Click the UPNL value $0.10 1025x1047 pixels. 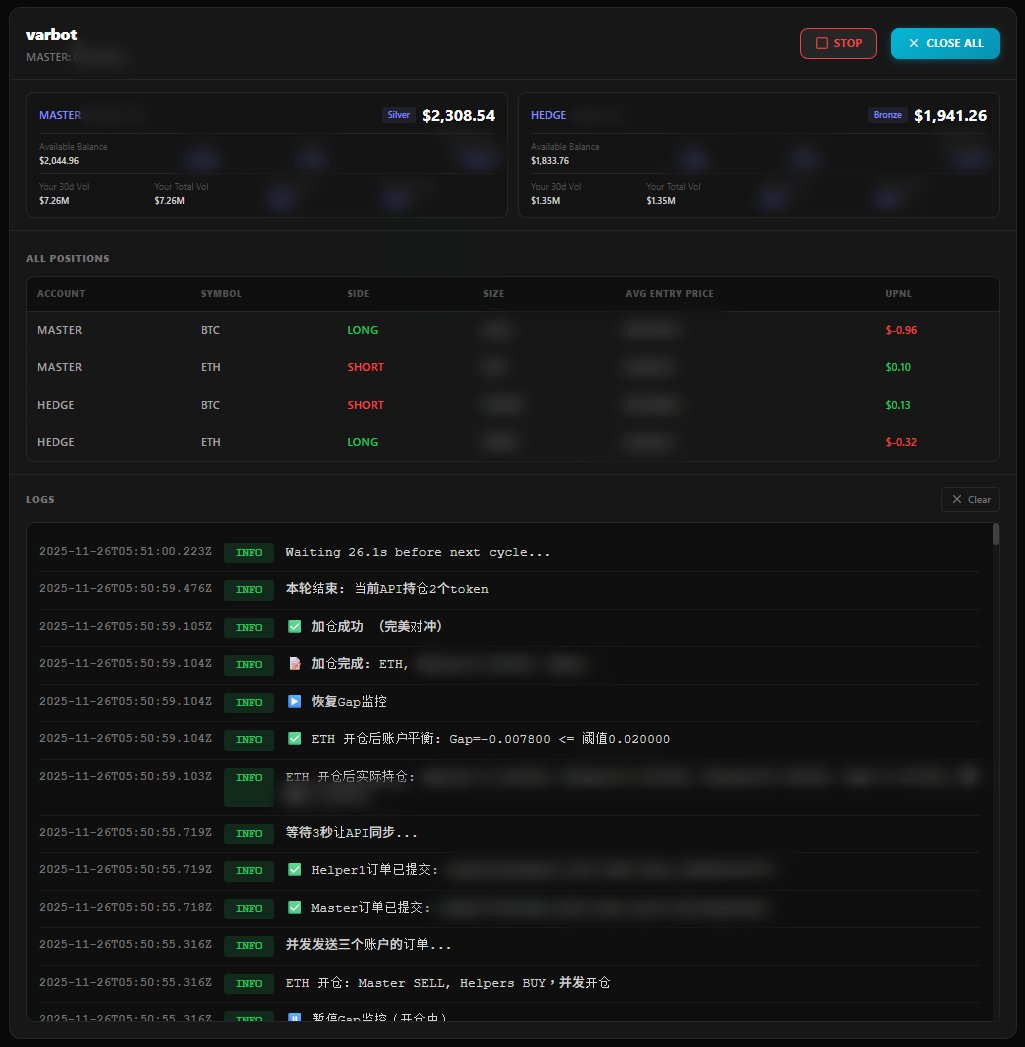tap(898, 367)
